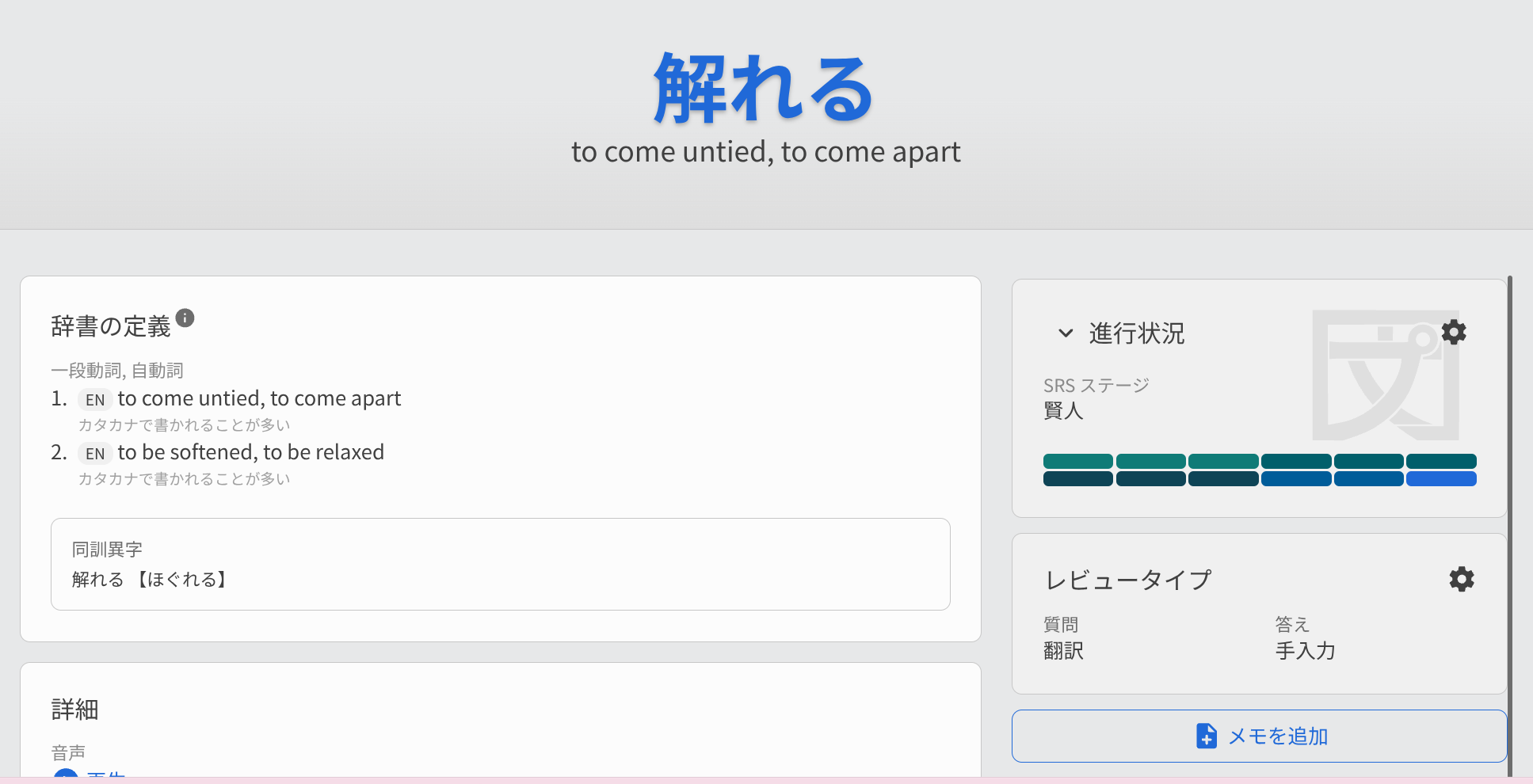This screenshot has height=784, width=1533.
Task: Click the vertical scrollbar on the right edge
Action: click(x=1510, y=523)
